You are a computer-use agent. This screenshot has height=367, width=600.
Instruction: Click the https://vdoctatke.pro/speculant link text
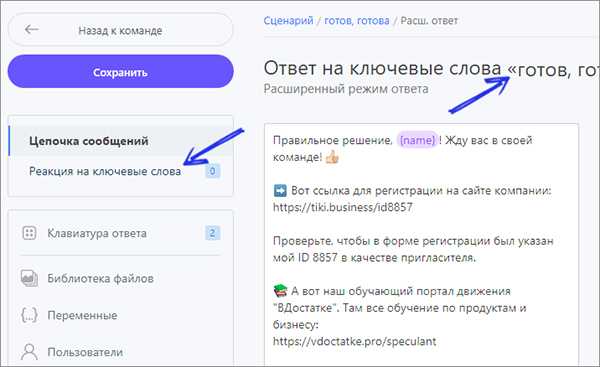click(x=354, y=341)
